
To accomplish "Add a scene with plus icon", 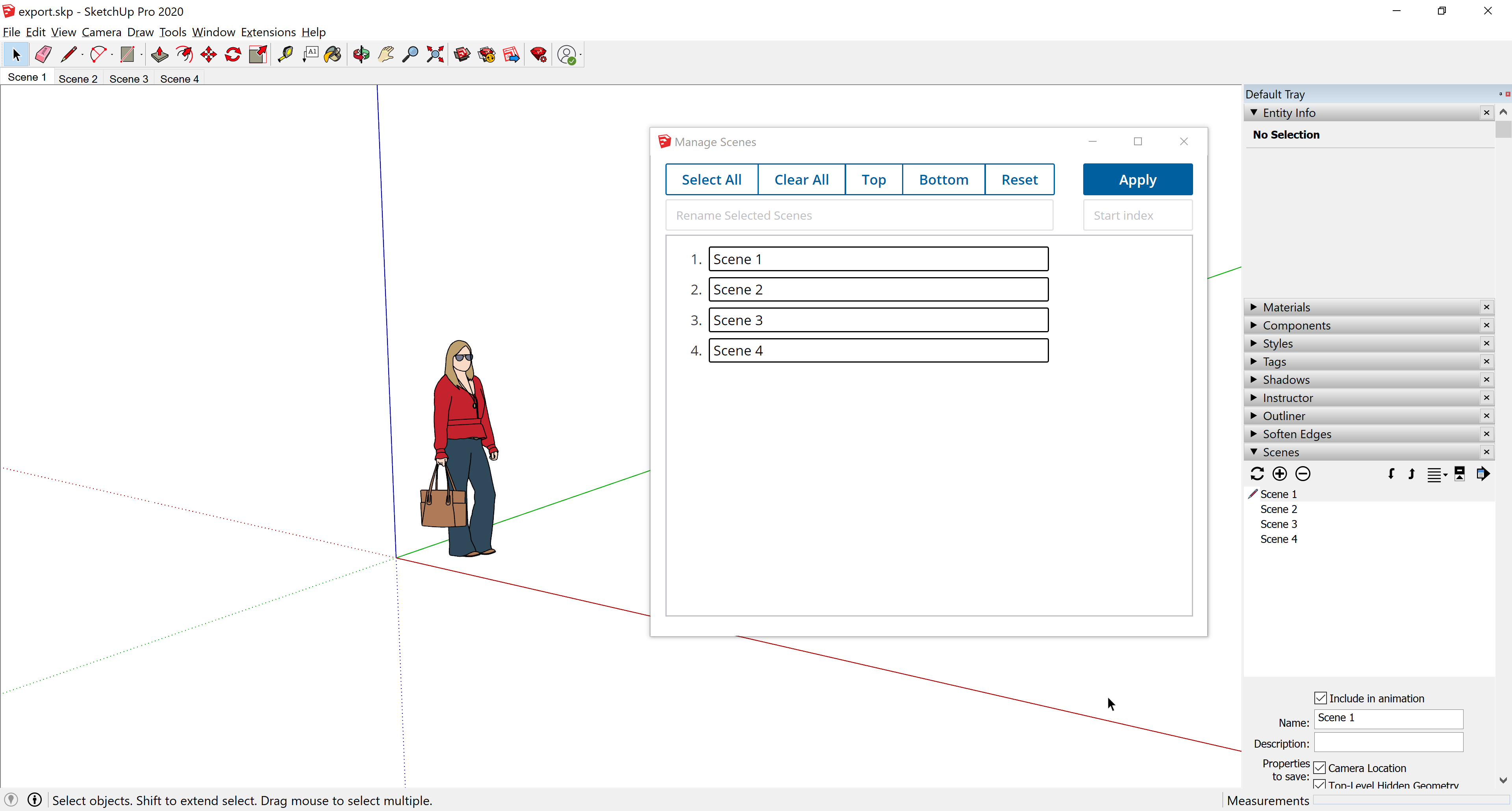I will tap(1280, 474).
